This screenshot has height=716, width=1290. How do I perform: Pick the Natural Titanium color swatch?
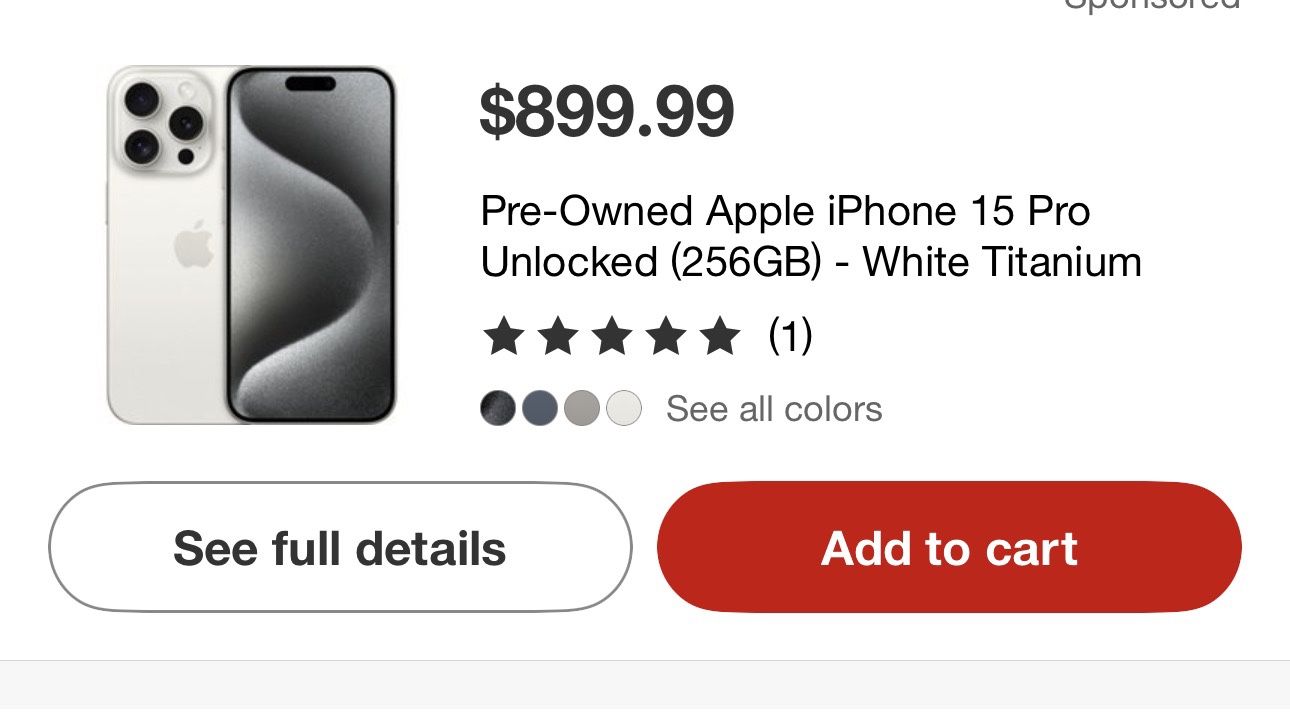[x=582, y=409]
